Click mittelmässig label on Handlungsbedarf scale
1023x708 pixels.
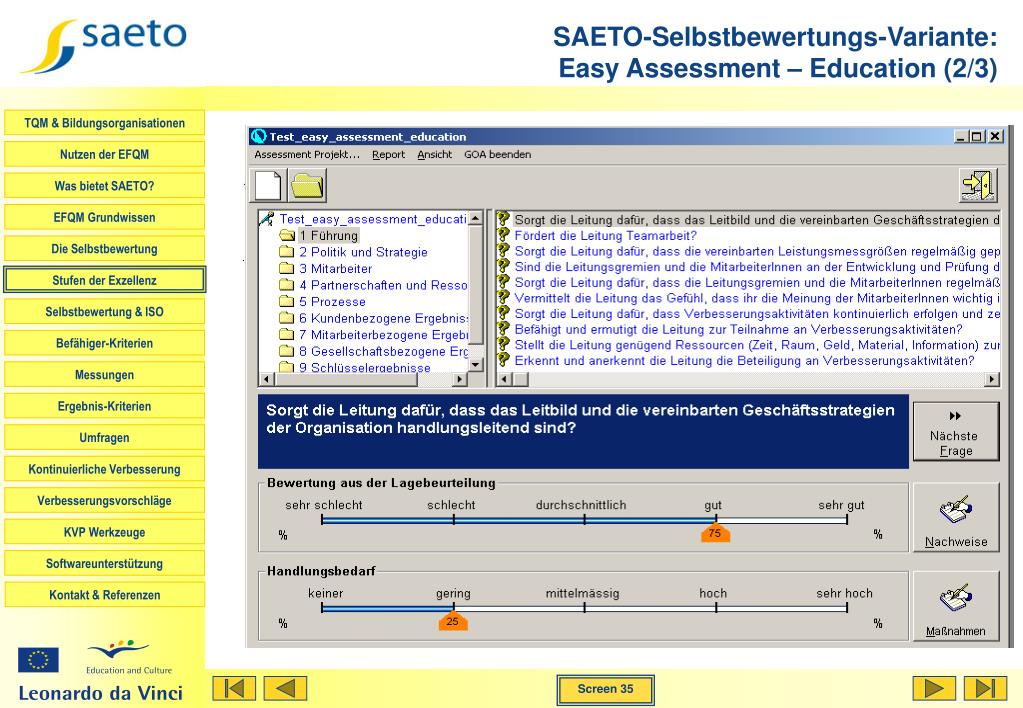pyautogui.click(x=583, y=593)
